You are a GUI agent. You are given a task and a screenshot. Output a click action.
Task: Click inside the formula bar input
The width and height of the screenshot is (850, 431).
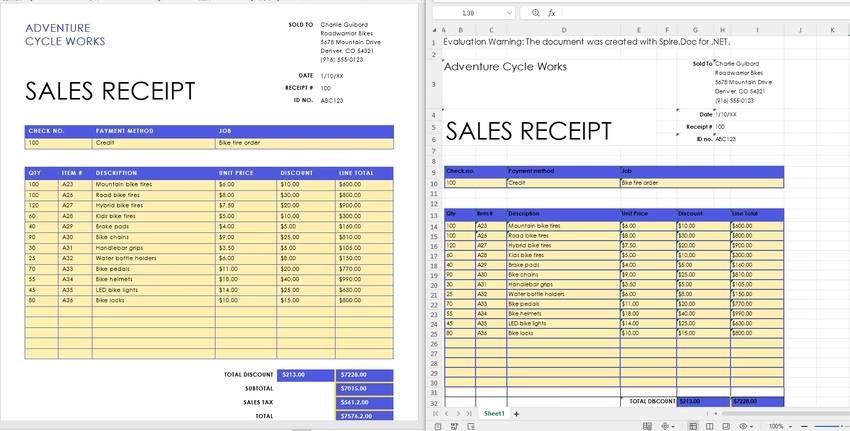(705, 13)
